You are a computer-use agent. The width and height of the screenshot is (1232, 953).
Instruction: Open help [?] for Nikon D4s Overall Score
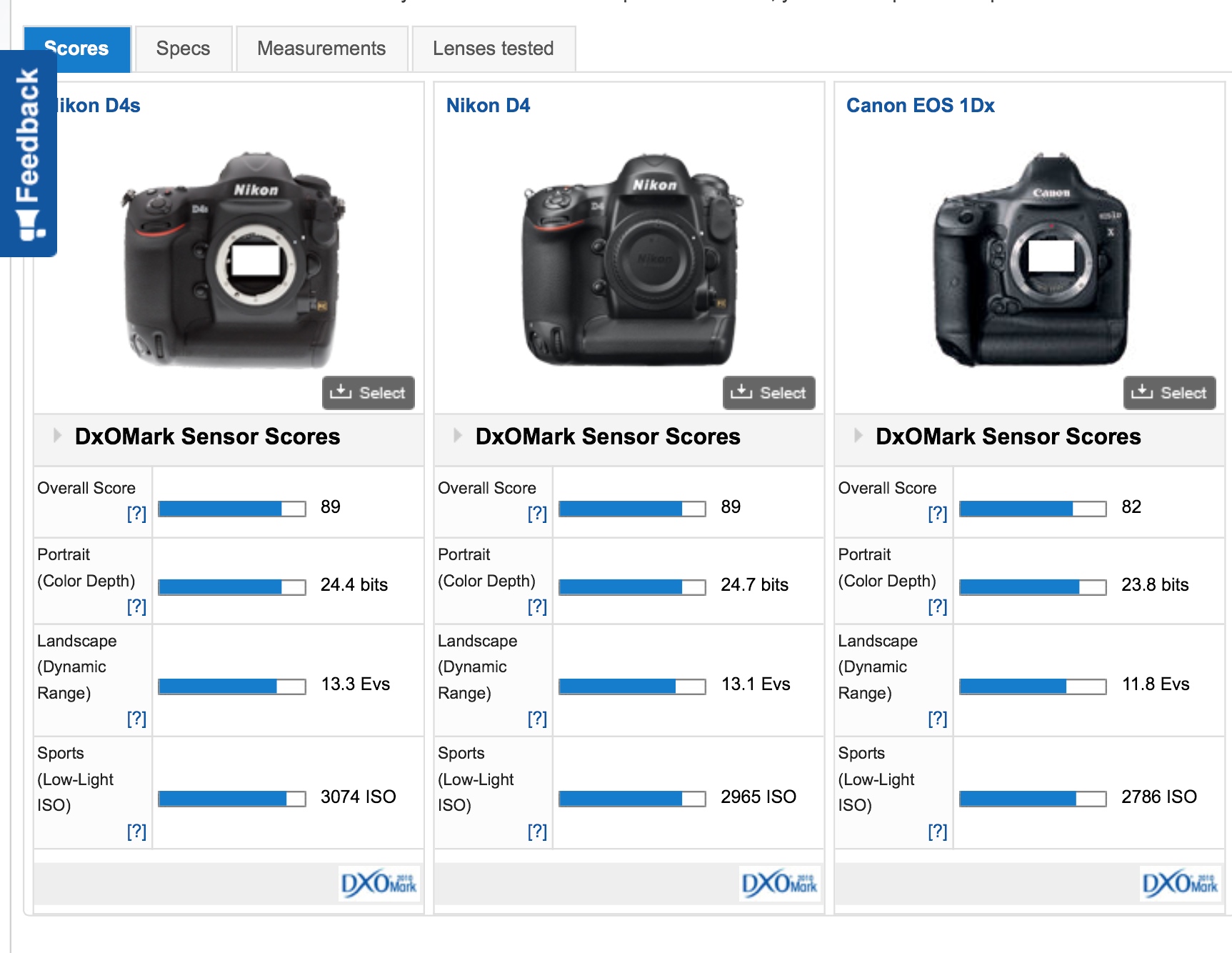[x=136, y=514]
